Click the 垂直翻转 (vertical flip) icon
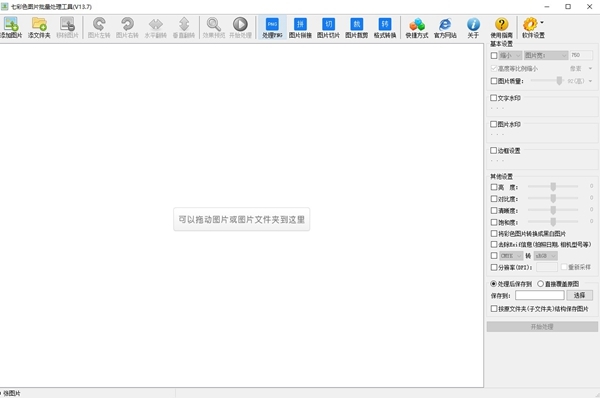 (x=184, y=28)
